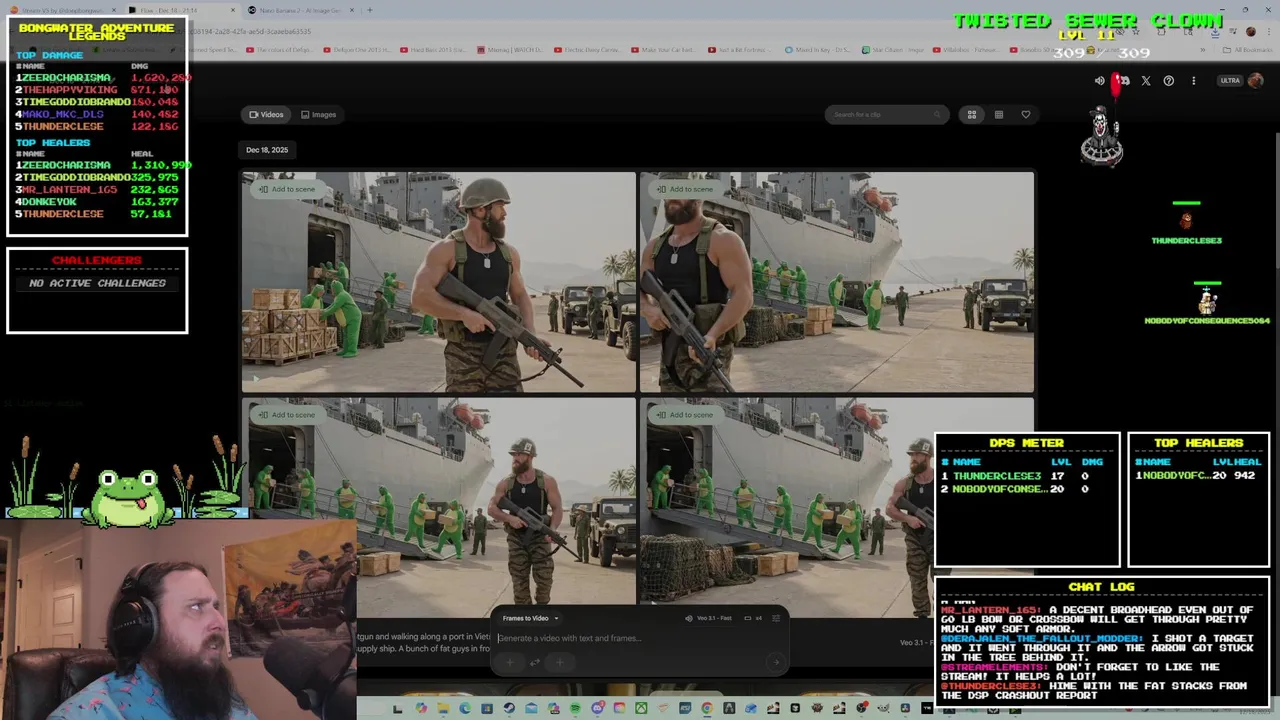Add the last frame with plus button
The width and height of the screenshot is (1280, 720).
(560, 662)
